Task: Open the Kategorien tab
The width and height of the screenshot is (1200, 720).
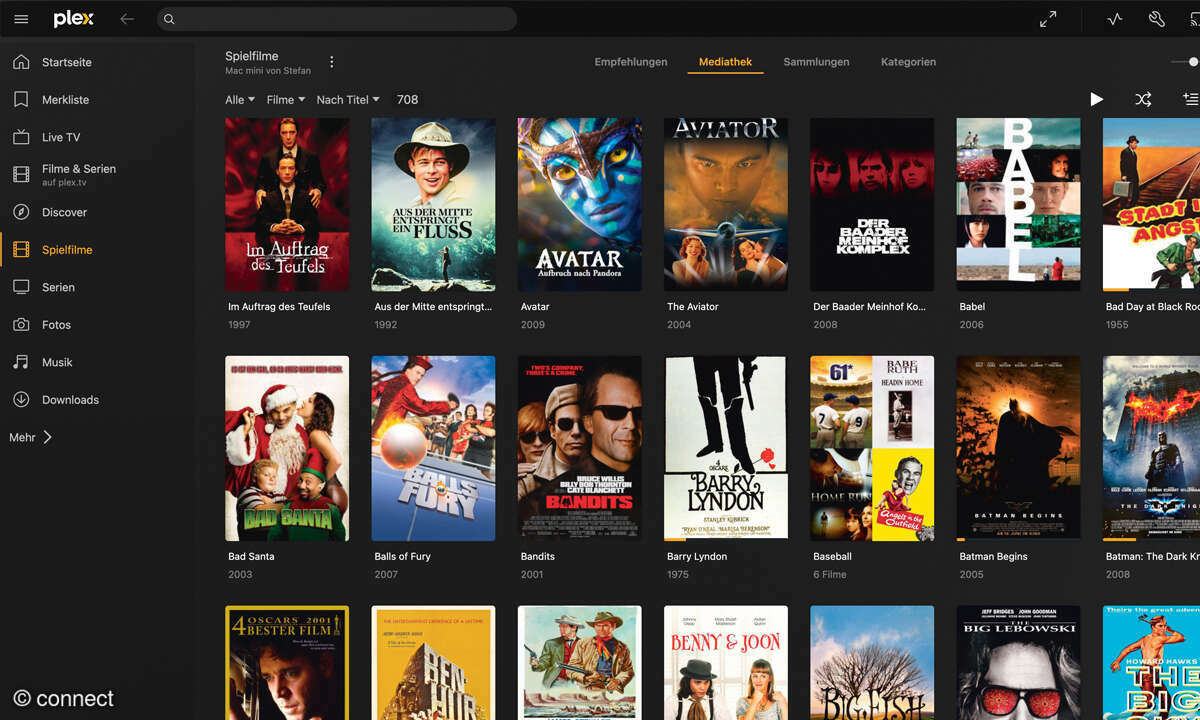Action: pos(908,62)
